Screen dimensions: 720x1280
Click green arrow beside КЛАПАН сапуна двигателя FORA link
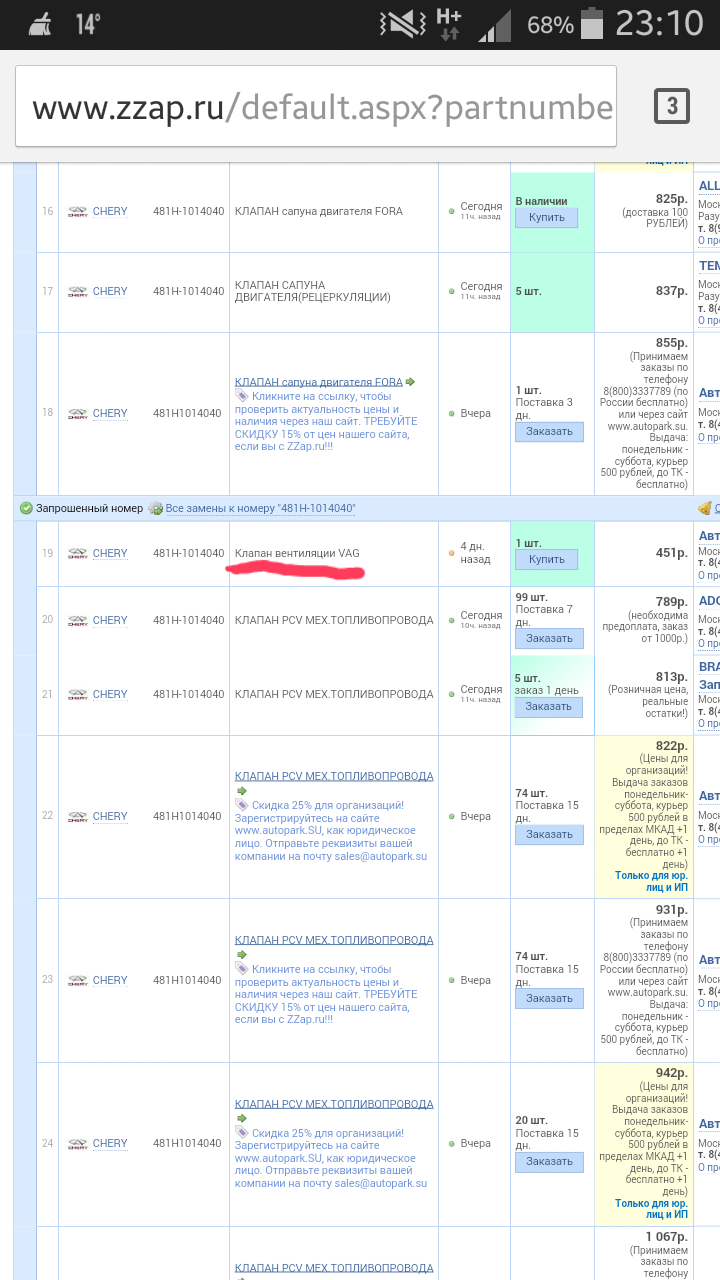coord(410,382)
